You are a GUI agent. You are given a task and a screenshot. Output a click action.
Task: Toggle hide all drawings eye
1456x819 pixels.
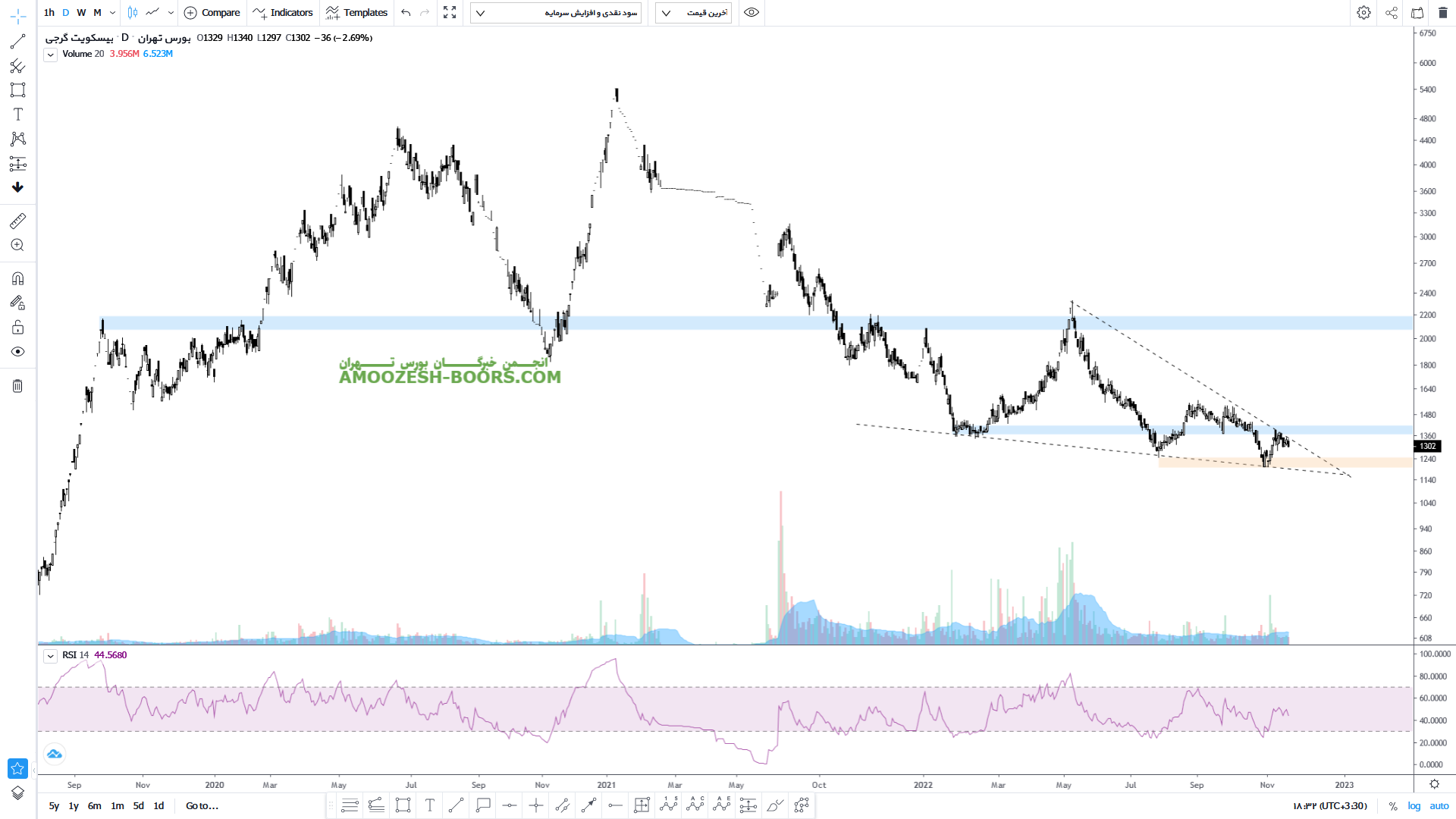pos(17,352)
